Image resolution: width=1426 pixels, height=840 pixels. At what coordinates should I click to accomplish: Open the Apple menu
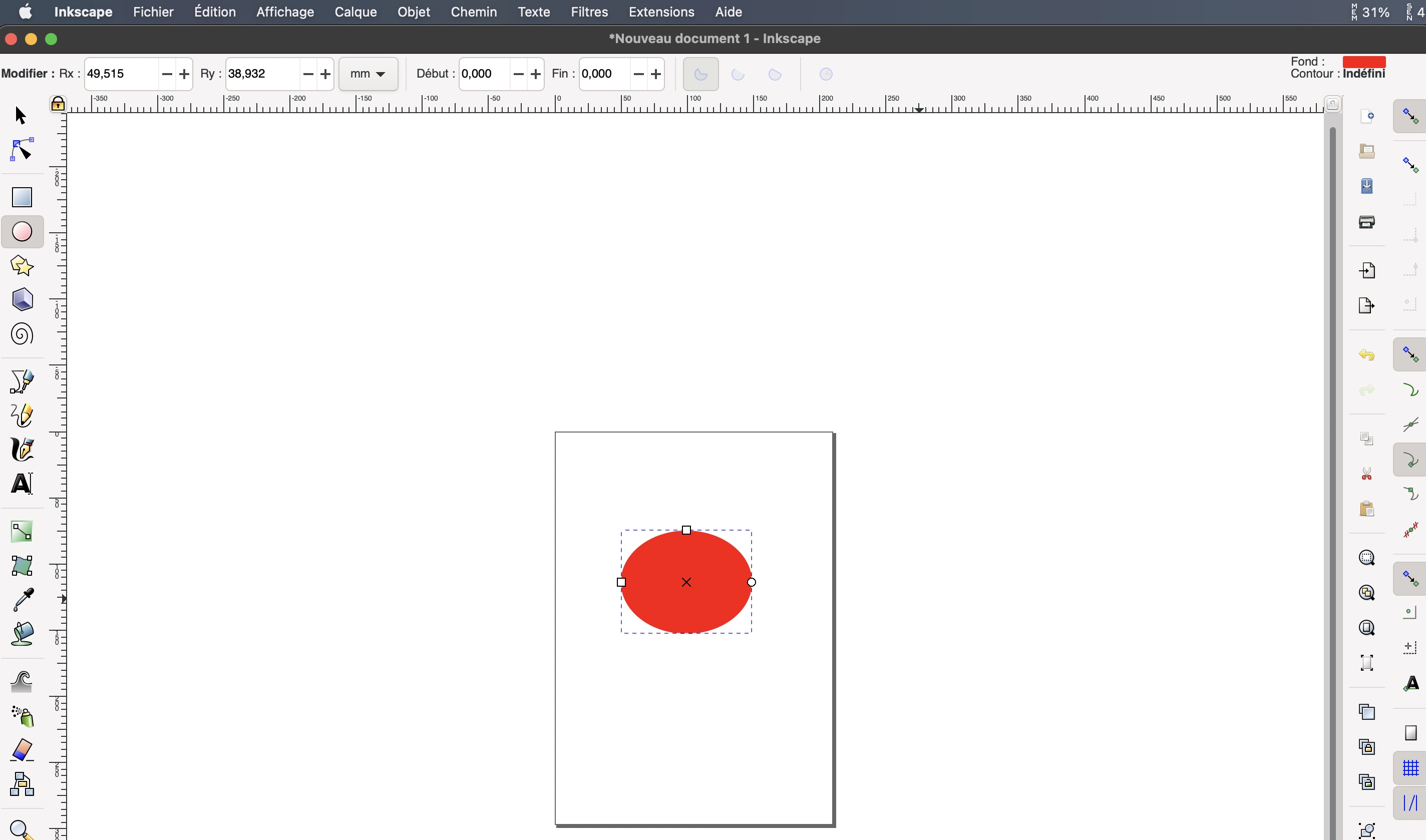pos(25,12)
